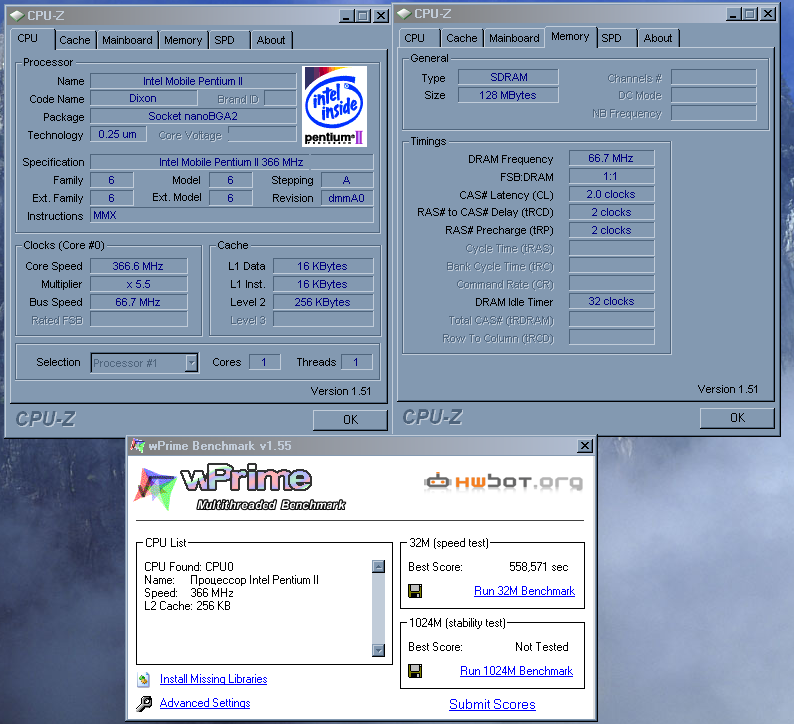The image size is (794, 724).
Task: Open Mainboard tab in right CPU-Z window
Action: click(514, 38)
